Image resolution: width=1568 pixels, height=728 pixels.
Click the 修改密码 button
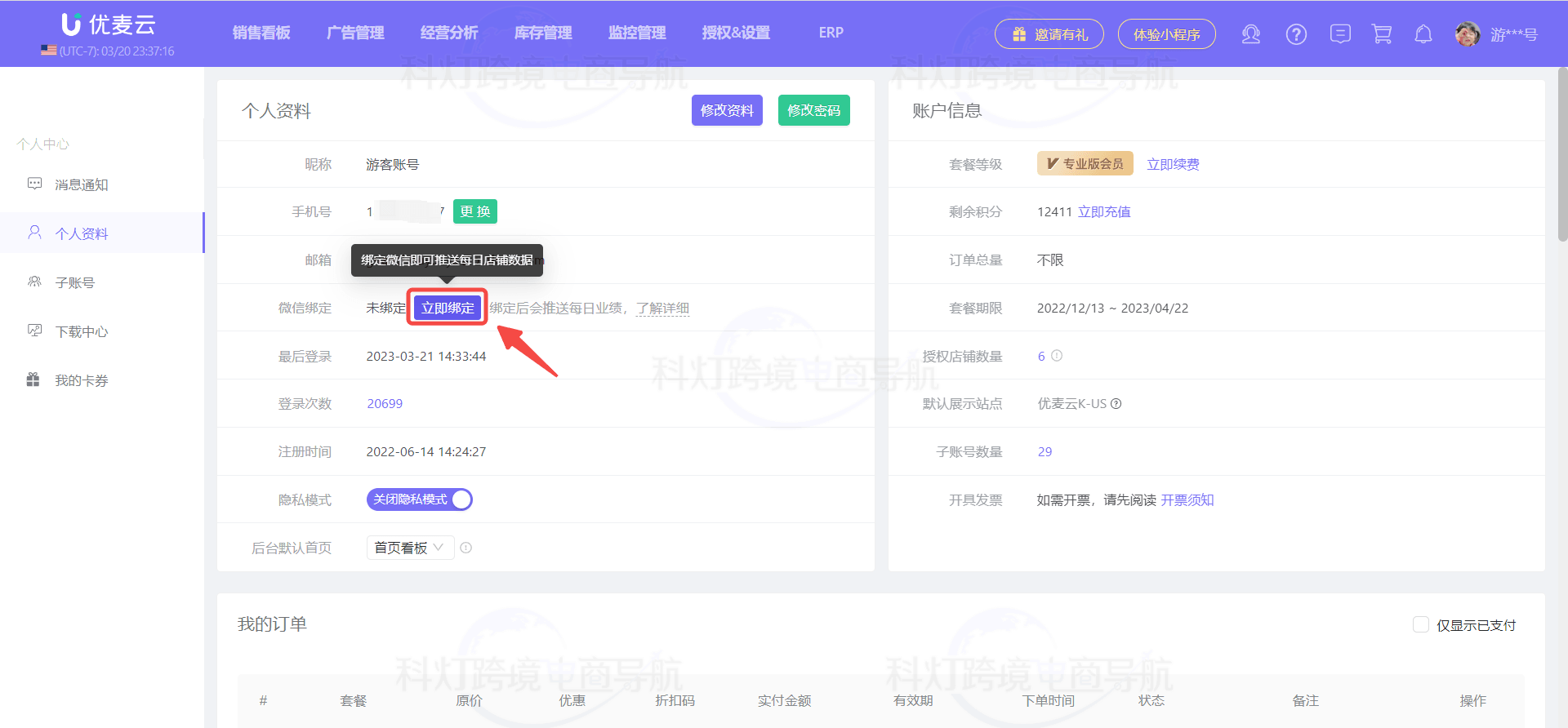814,110
